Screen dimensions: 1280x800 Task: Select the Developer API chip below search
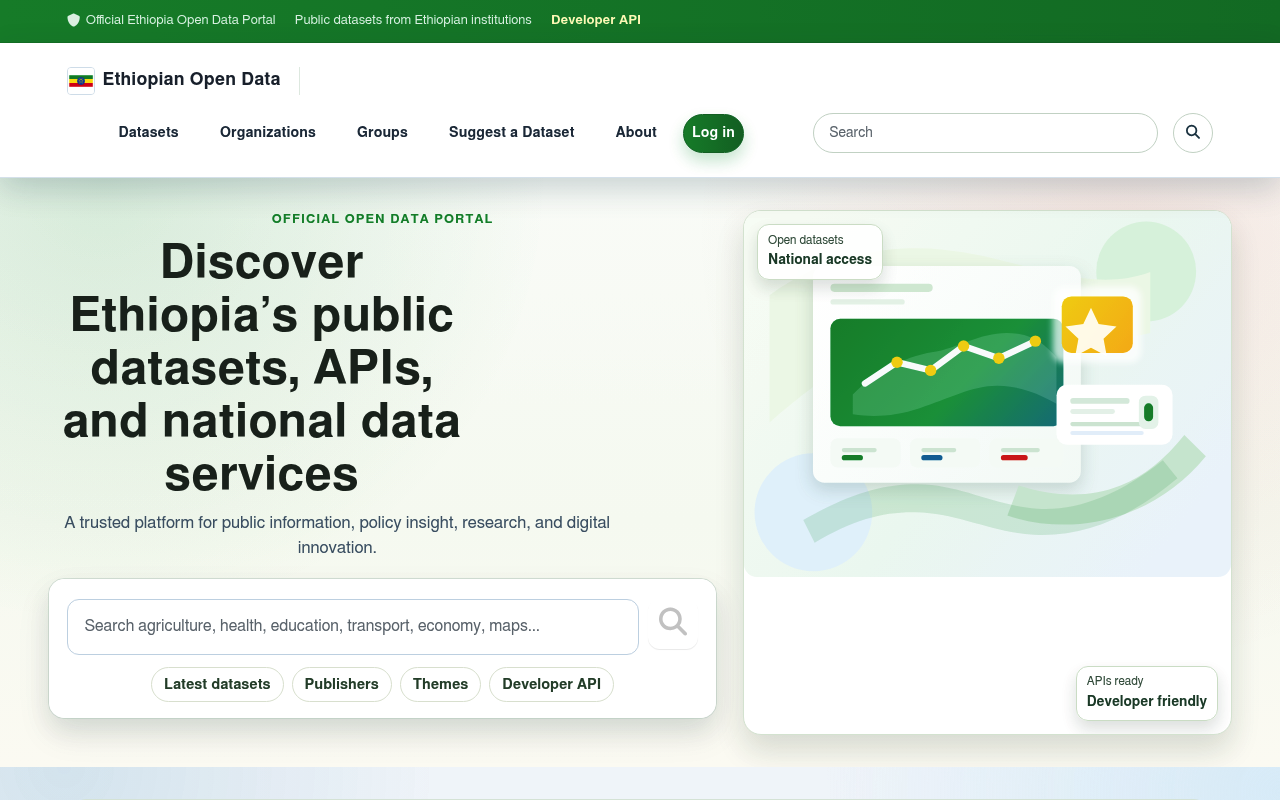pos(552,684)
